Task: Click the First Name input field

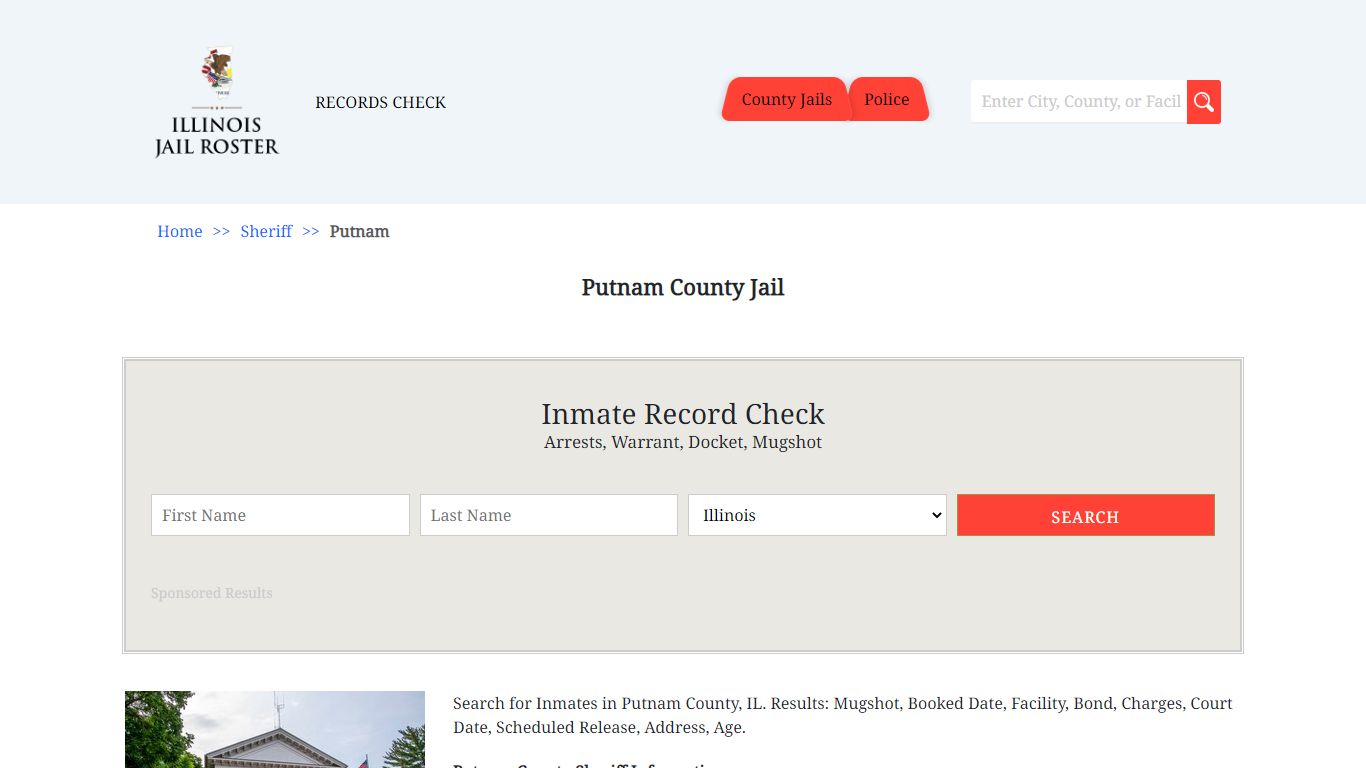Action: pyautogui.click(x=280, y=515)
